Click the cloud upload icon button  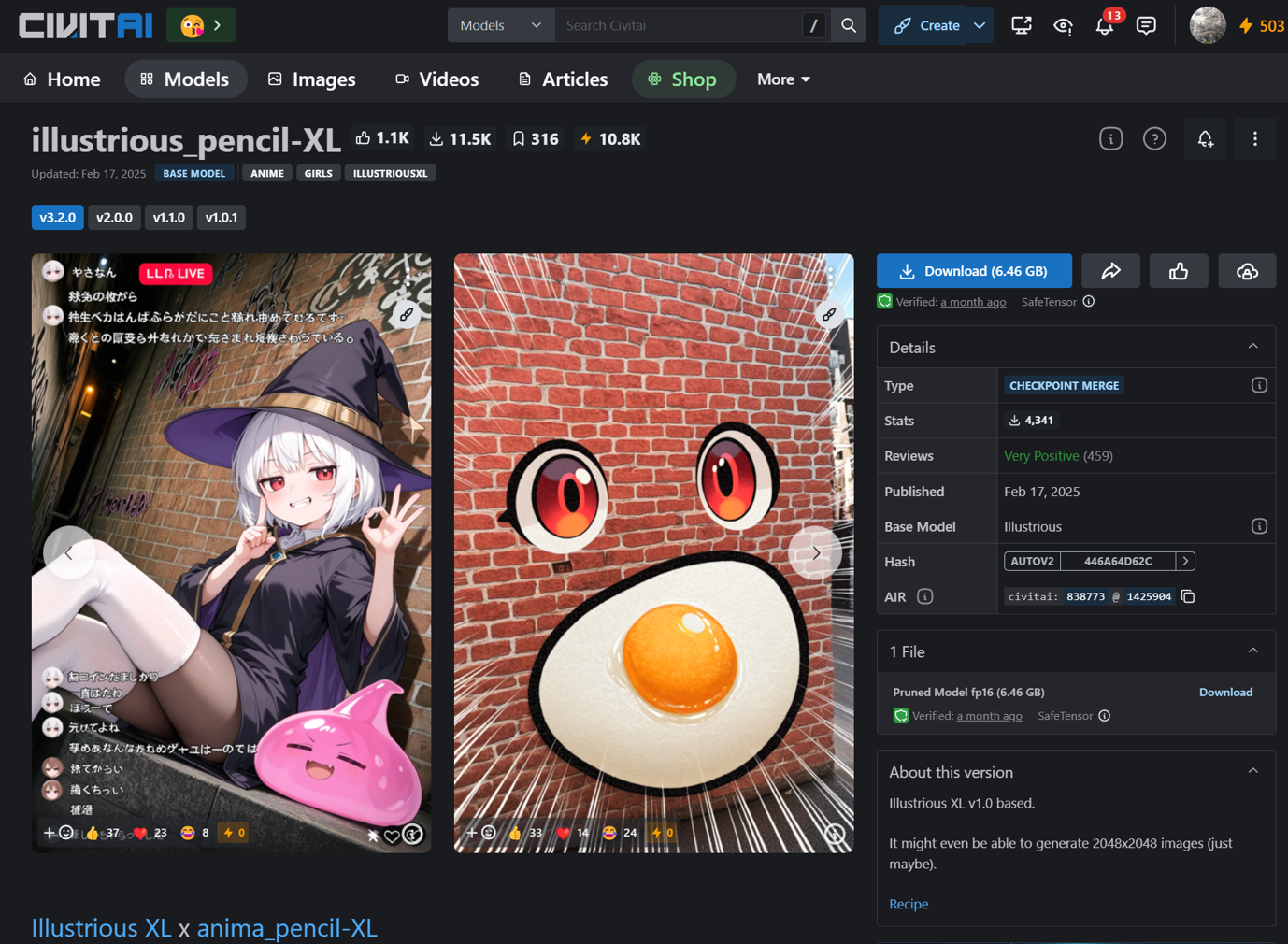(x=1247, y=271)
